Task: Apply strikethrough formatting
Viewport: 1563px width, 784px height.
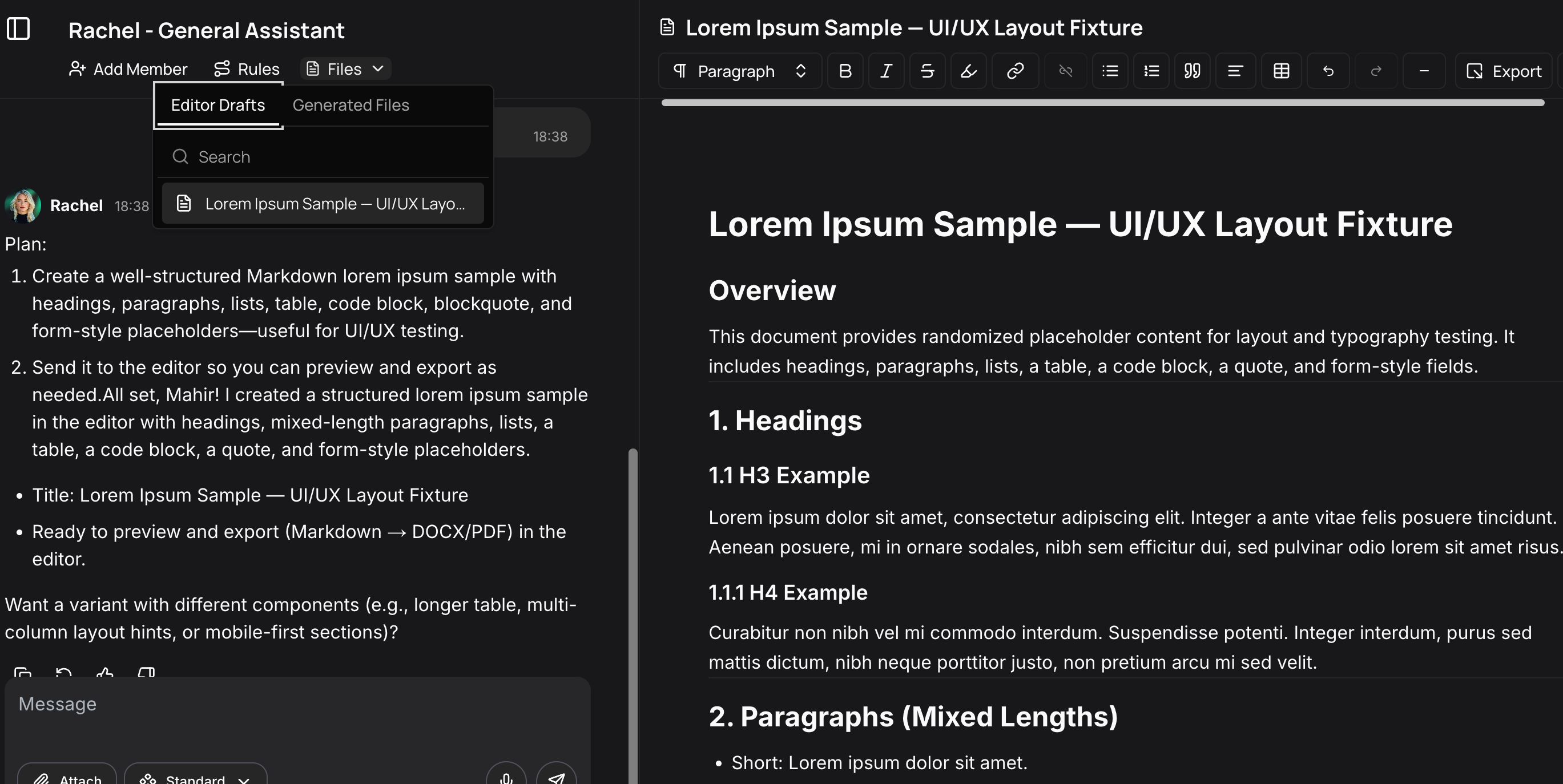Action: click(x=926, y=71)
